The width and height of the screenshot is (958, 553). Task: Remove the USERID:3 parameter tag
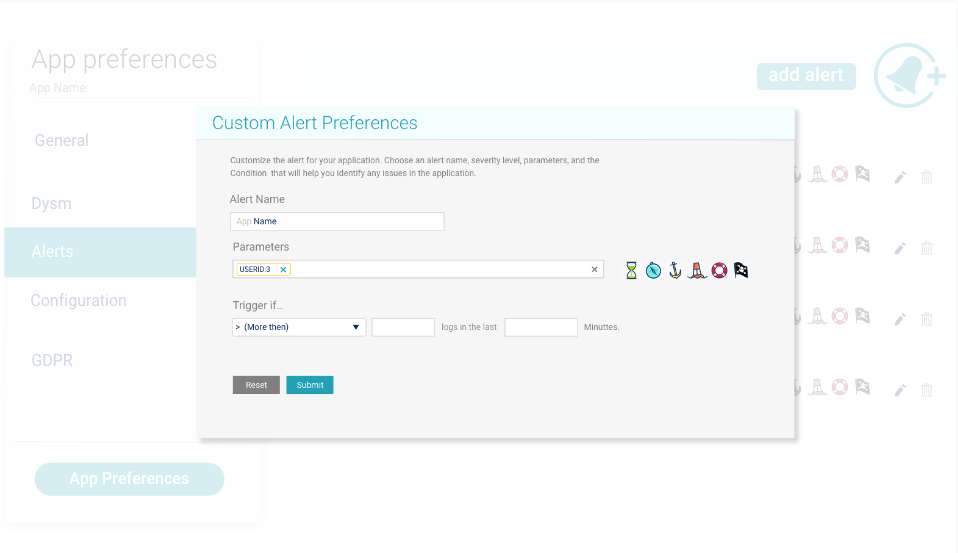[283, 269]
